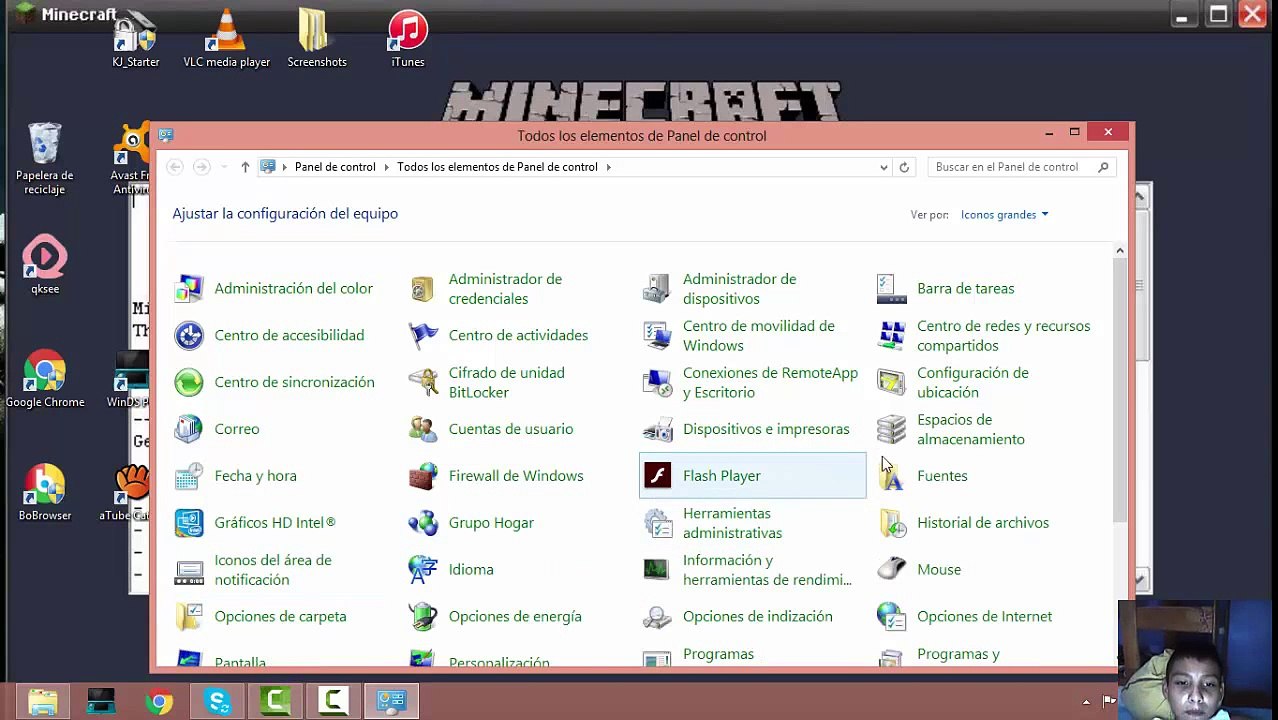Open Chrome from the taskbar
This screenshot has height=720, width=1278.
(159, 701)
